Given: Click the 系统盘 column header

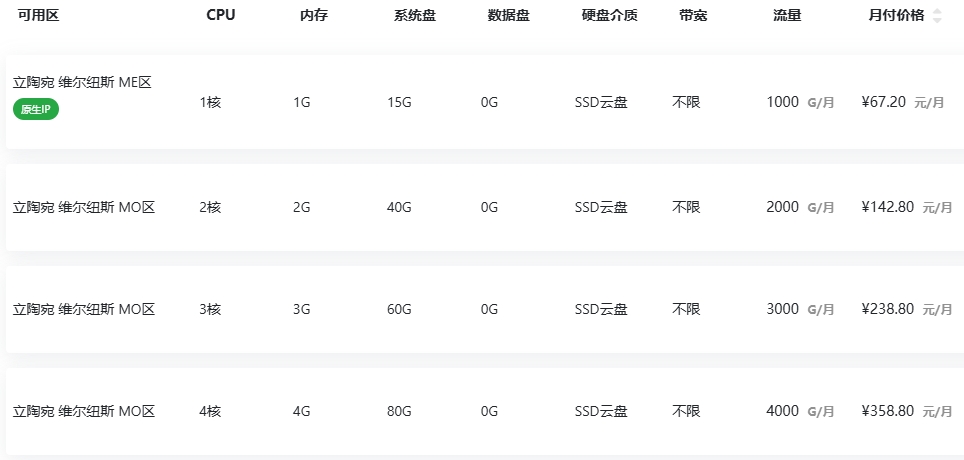Looking at the screenshot, I should point(415,16).
